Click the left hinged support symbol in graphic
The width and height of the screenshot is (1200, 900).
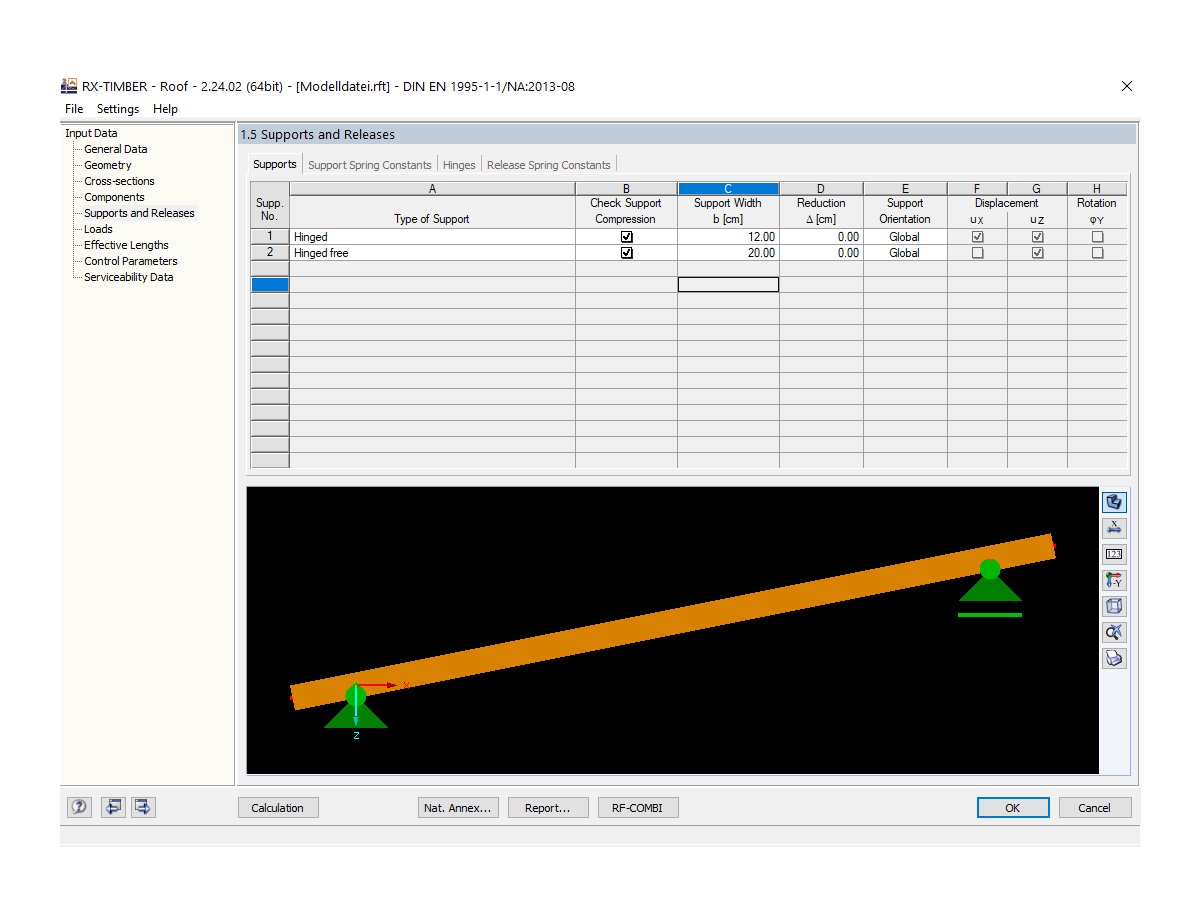pos(356,708)
